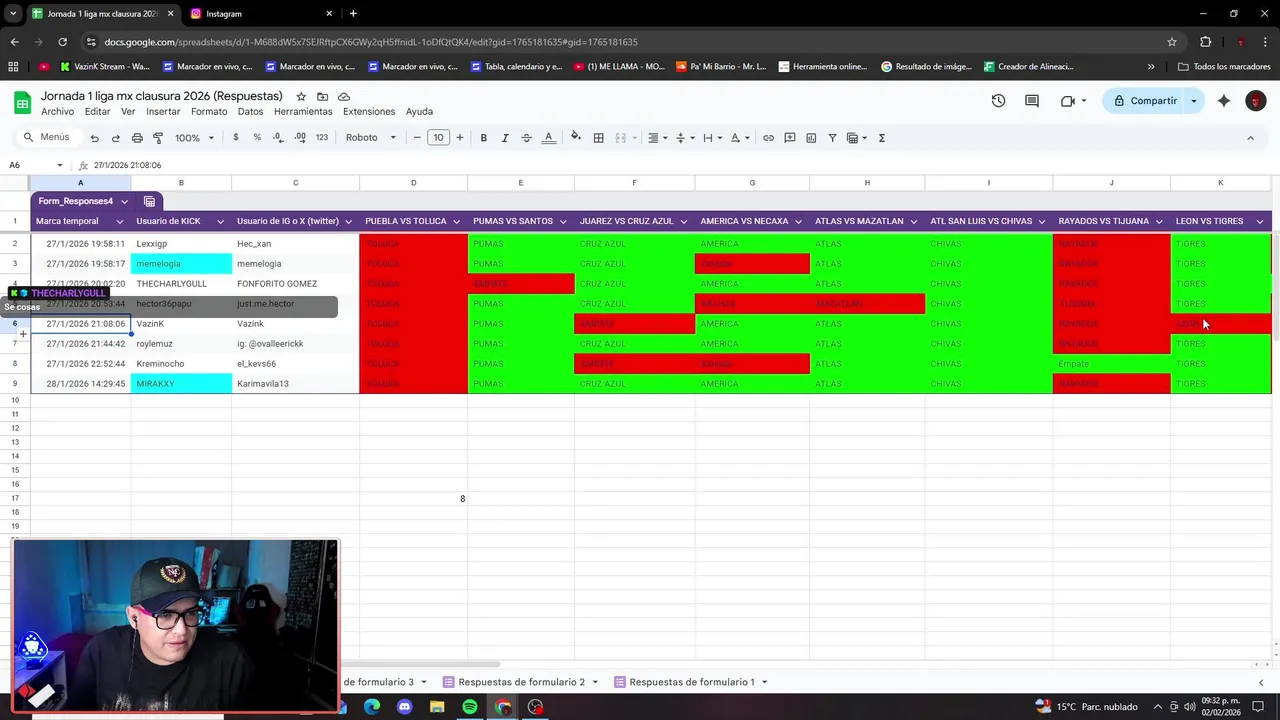Print the spreadsheet using the printer icon
Viewport: 1280px width, 720px height.
(137, 138)
